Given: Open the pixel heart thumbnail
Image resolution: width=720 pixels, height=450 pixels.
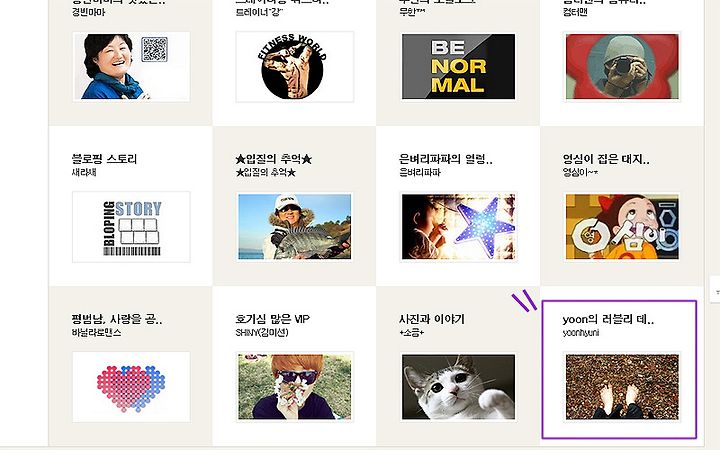Looking at the screenshot, I should [x=131, y=387].
